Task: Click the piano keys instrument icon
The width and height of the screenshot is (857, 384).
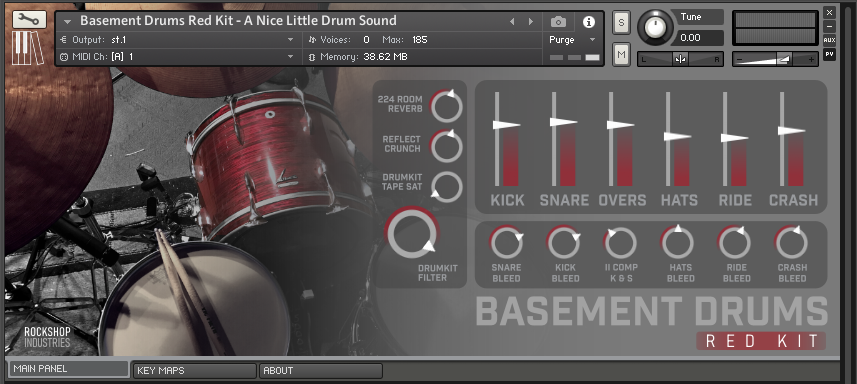Action: pos(28,49)
